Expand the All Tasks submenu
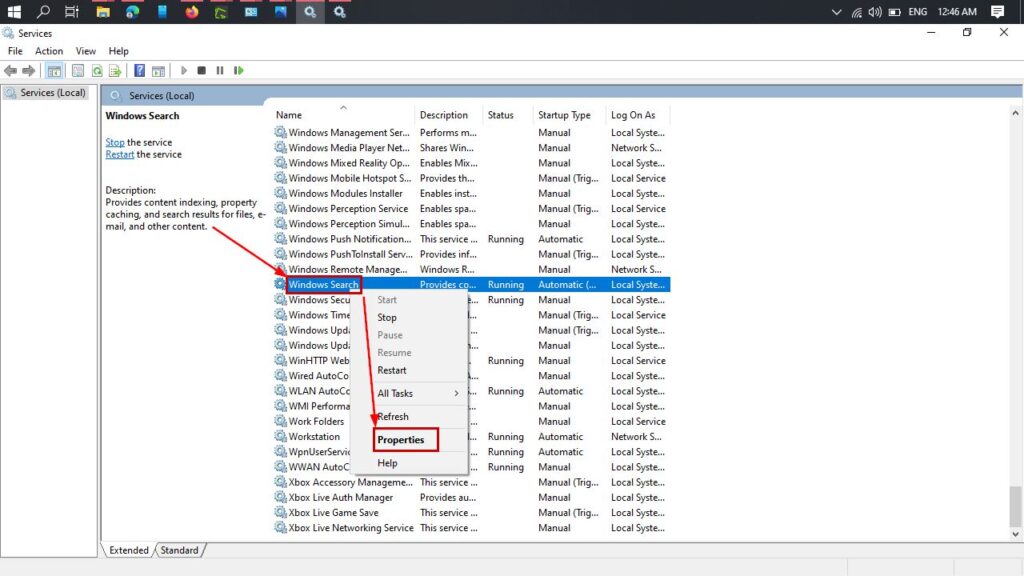 [x=409, y=393]
